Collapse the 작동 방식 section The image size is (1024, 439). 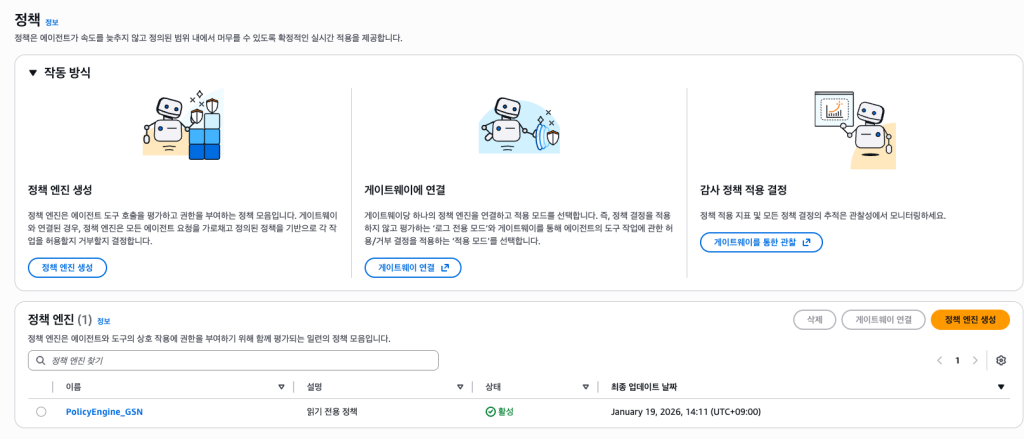pyautogui.click(x=33, y=73)
